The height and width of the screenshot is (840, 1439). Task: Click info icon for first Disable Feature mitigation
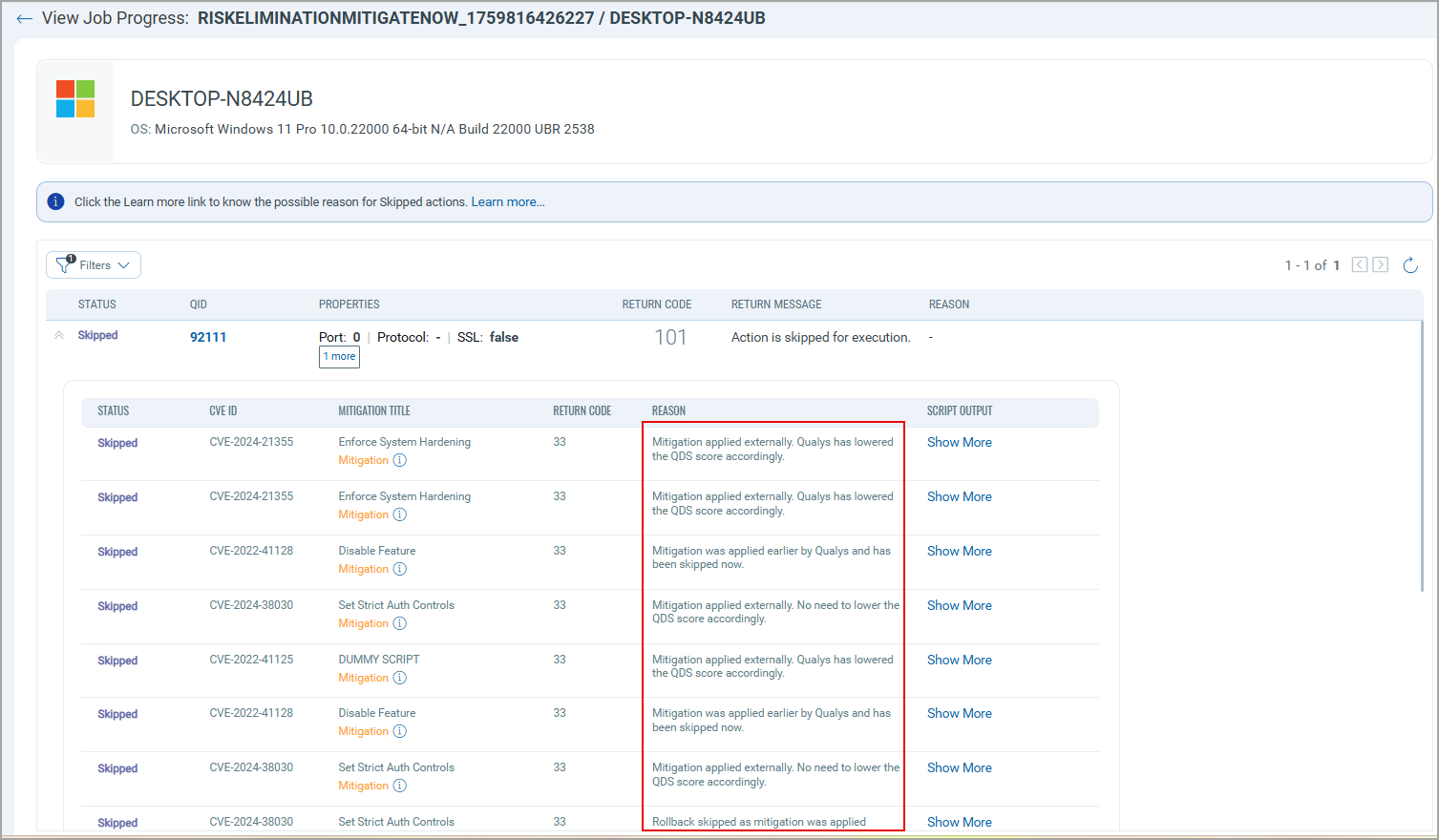[x=399, y=569]
